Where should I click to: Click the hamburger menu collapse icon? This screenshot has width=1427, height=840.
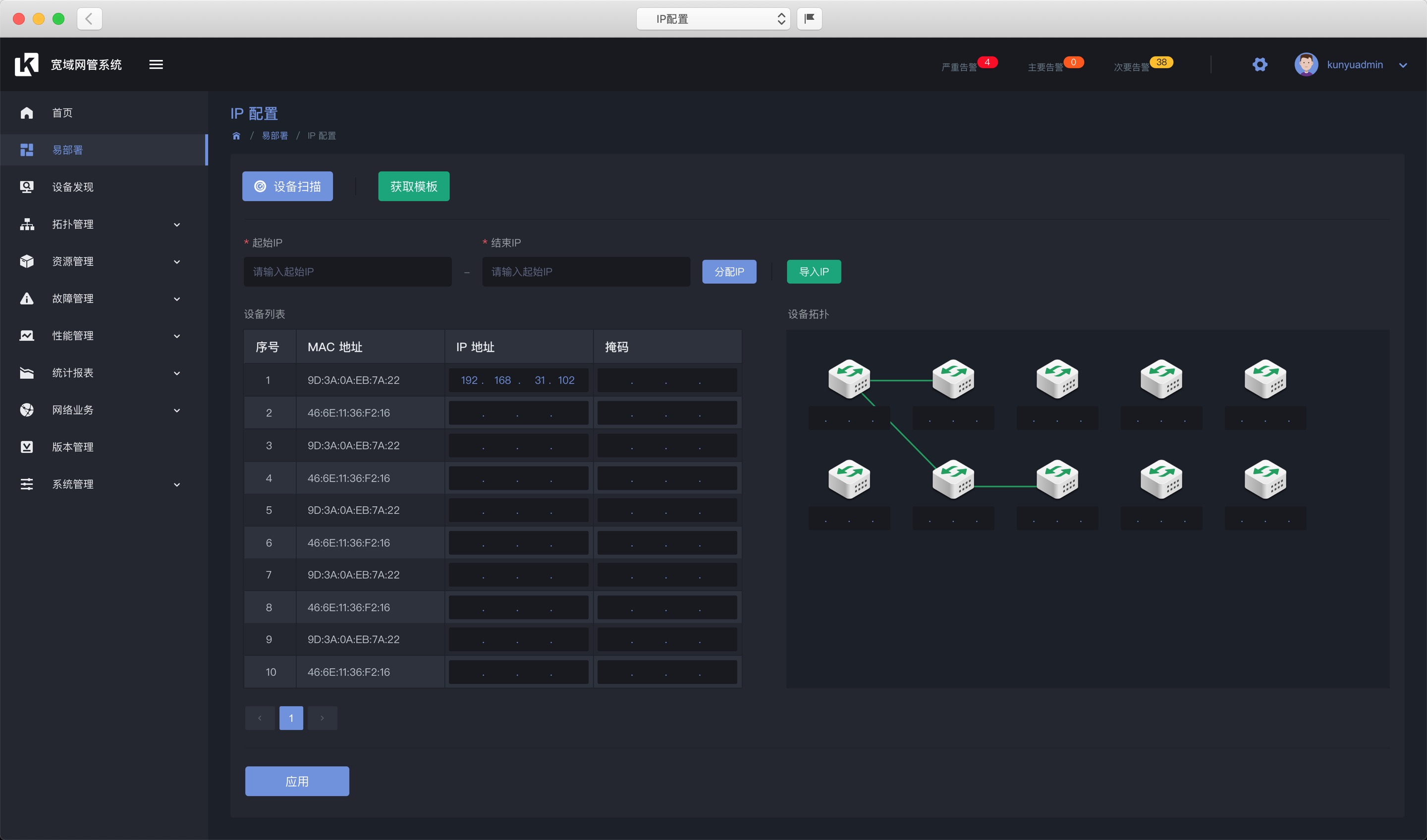[x=156, y=64]
